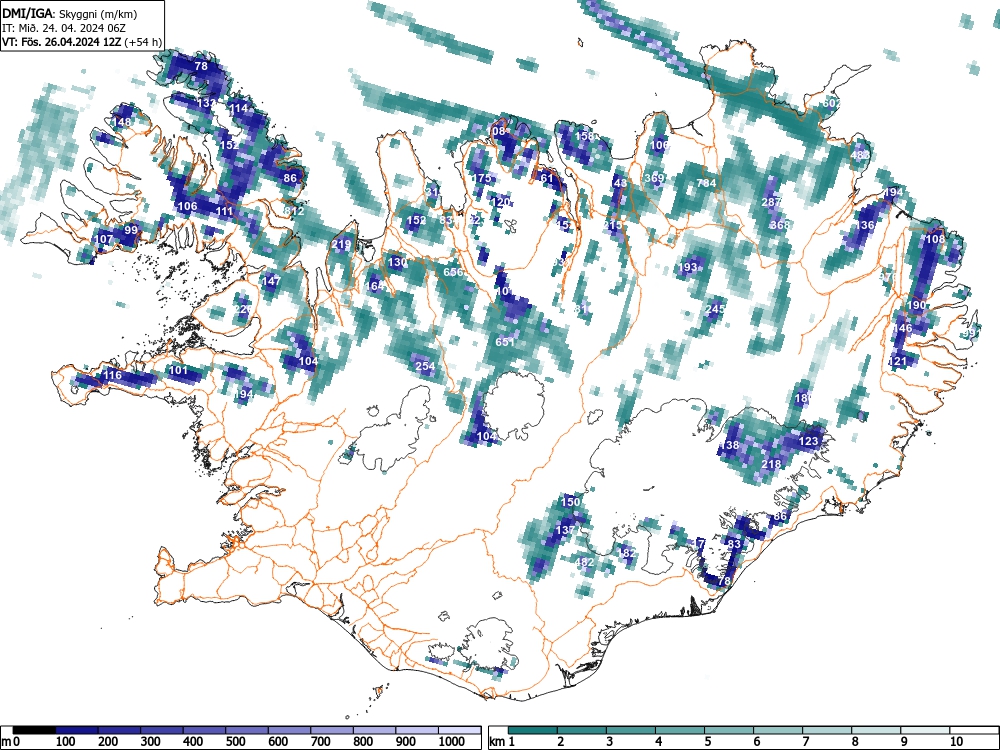Select the darkest teal 1–2 km legend swatch
This screenshot has height=750, width=1000.
533,730
